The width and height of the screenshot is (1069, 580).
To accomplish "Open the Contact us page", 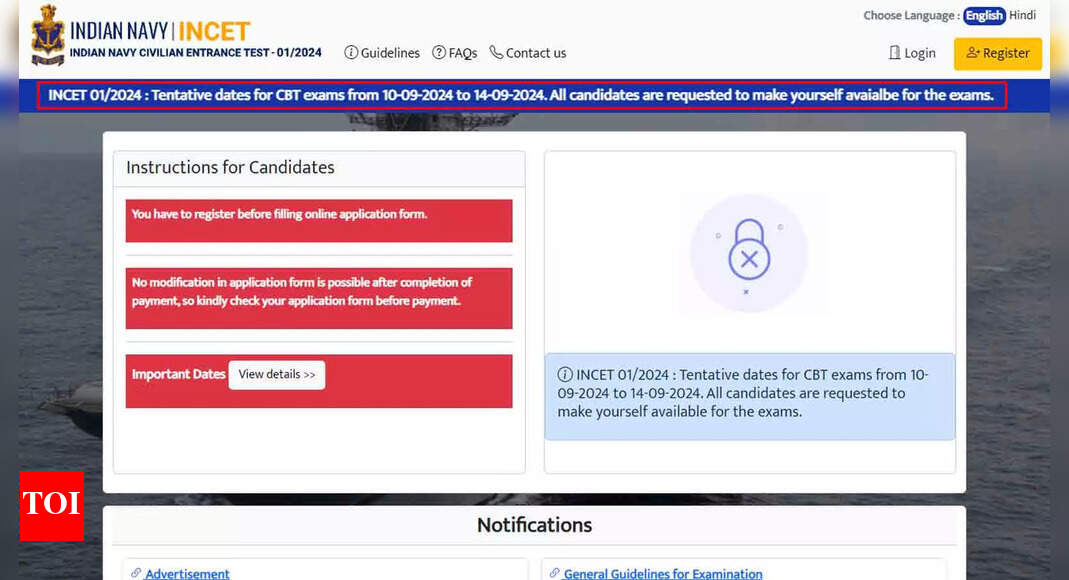I will [528, 53].
